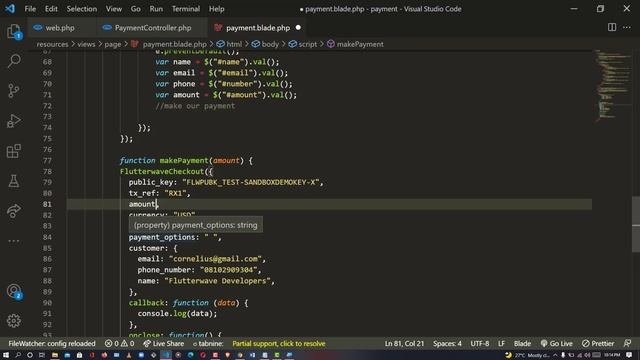Click the Windows Start button
640x360 pixels.
pyautogui.click(x=6, y=355)
